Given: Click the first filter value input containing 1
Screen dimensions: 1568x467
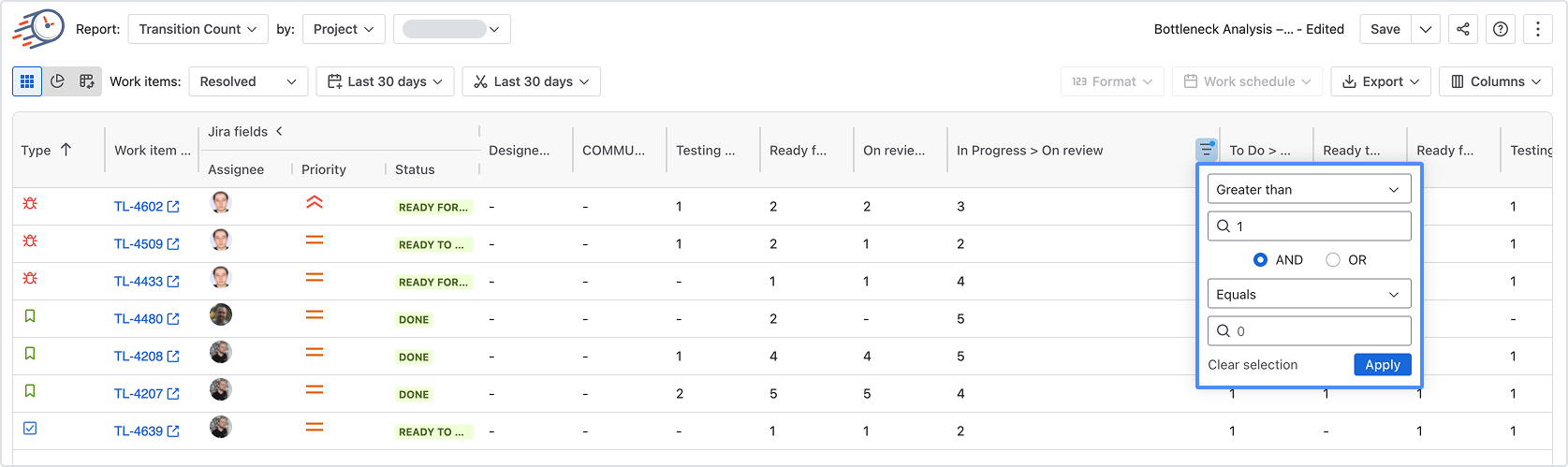Looking at the screenshot, I should pos(1309,226).
